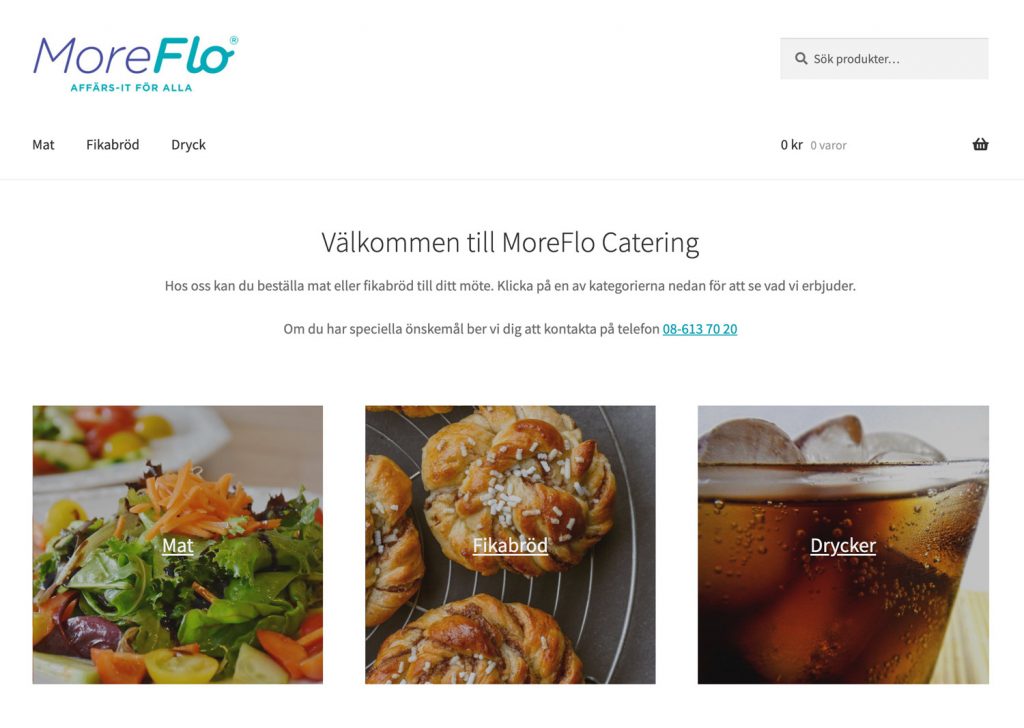Click the AFFÄRS-IT FÖR ALLA tagline
This screenshot has width=1024, height=728.
[131, 87]
